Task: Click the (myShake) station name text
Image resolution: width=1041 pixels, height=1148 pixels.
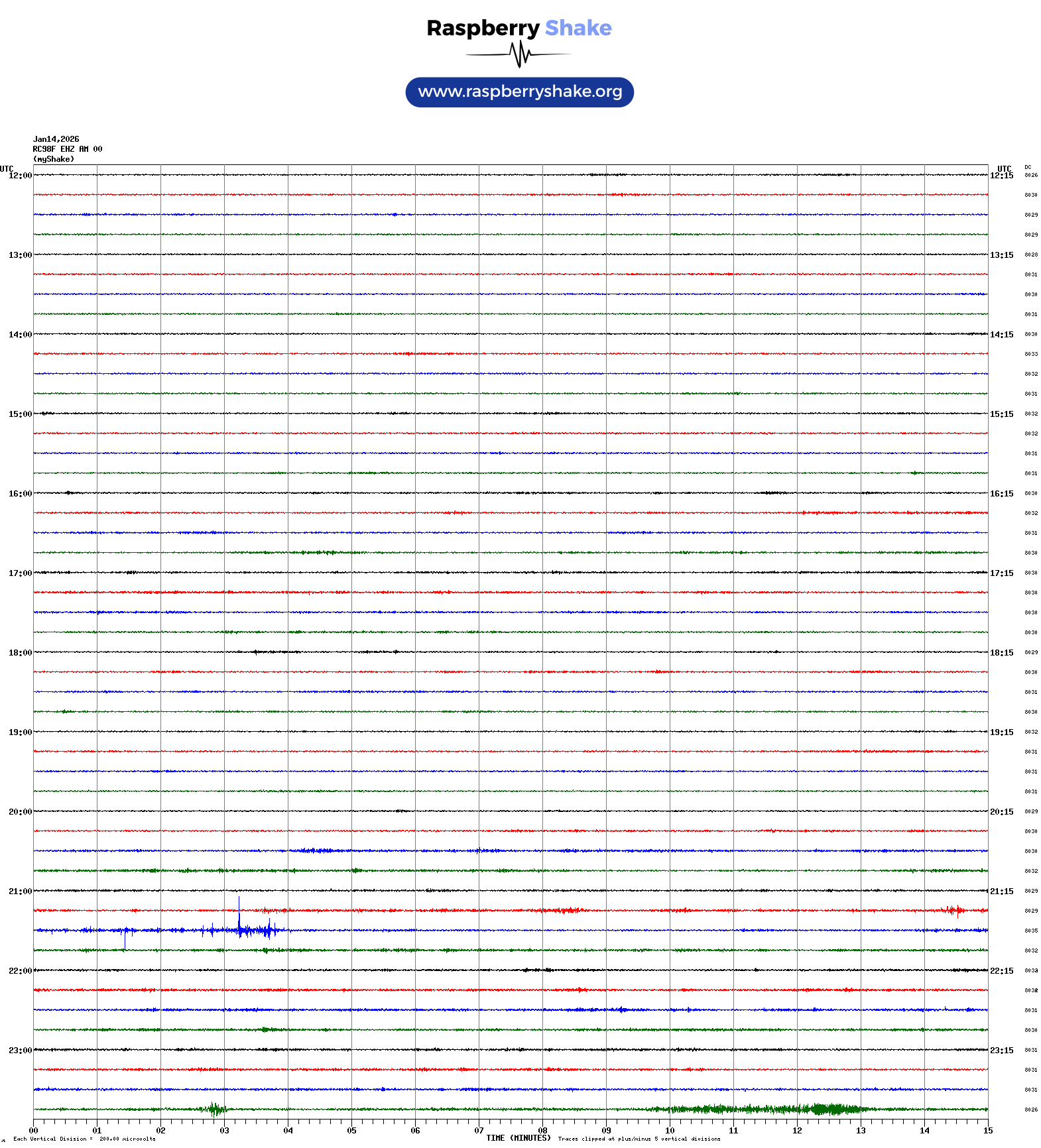Action: coord(54,159)
